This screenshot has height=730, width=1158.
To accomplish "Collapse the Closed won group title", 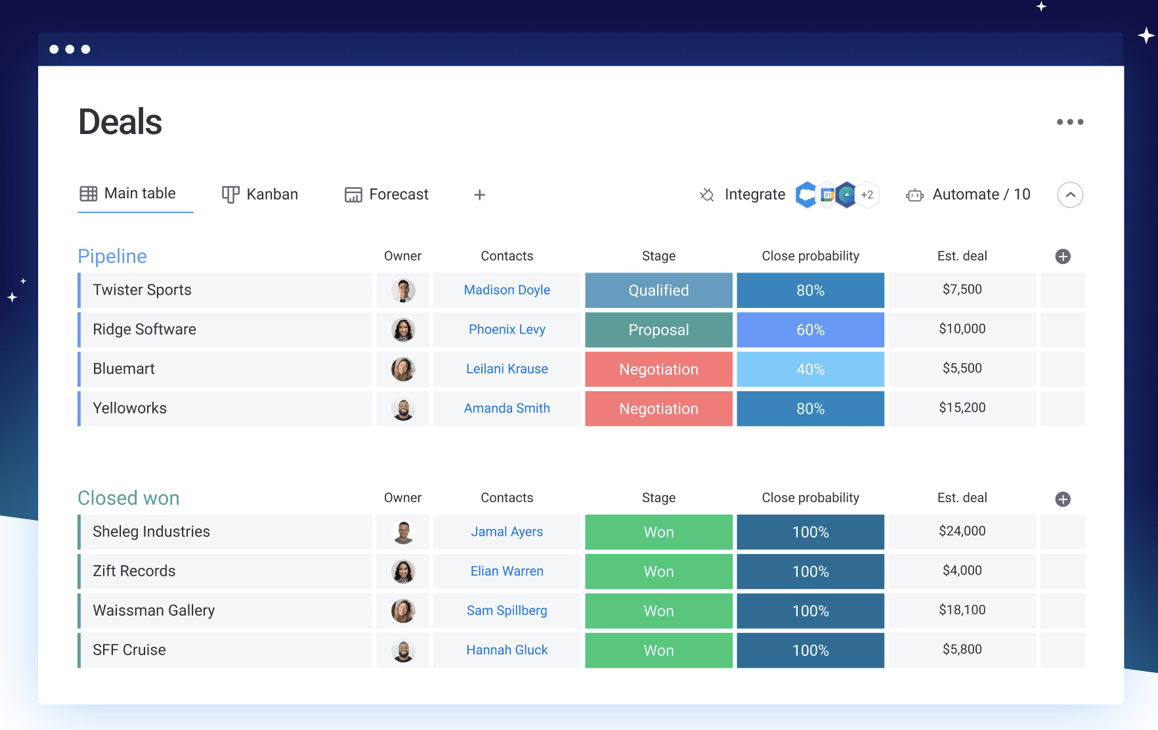I will click(129, 498).
